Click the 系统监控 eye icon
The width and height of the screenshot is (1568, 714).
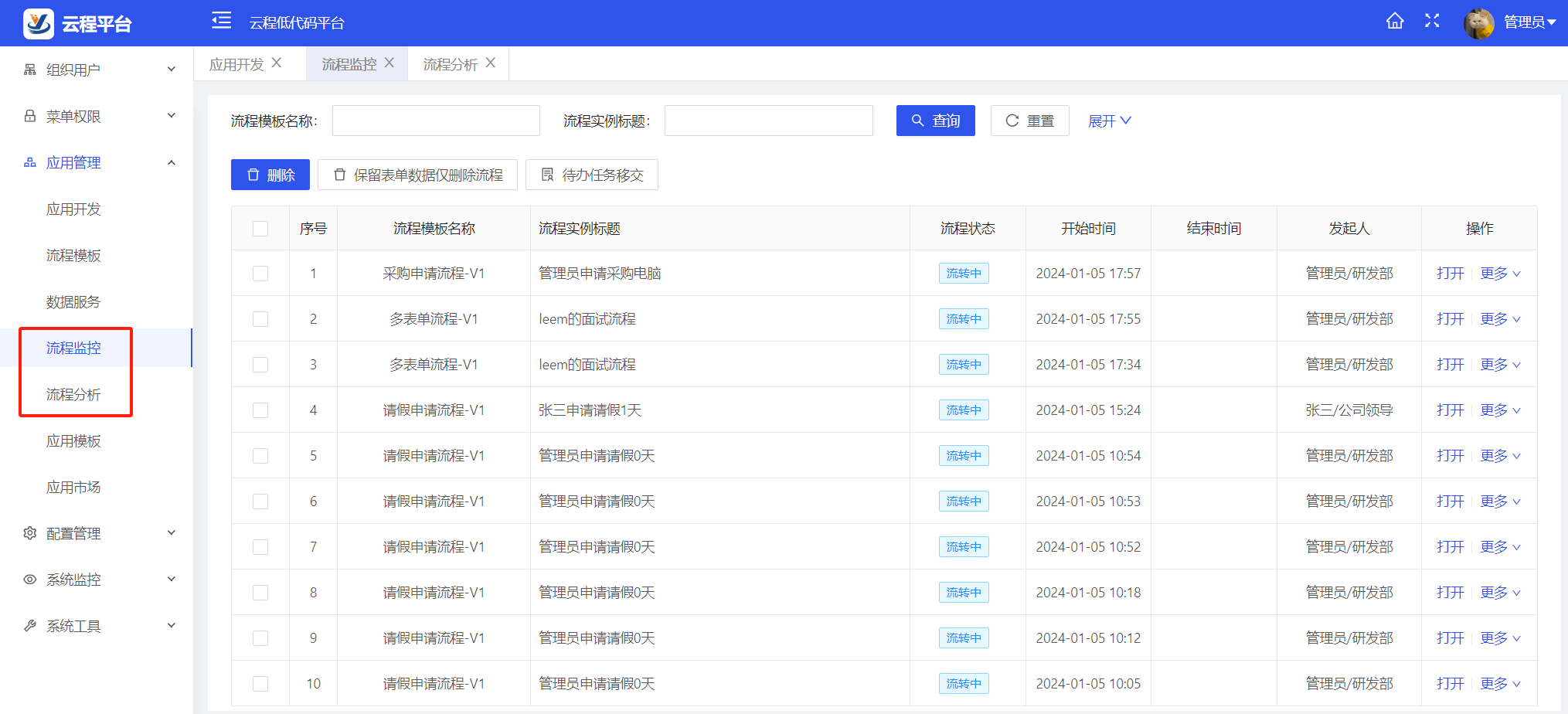tap(30, 580)
